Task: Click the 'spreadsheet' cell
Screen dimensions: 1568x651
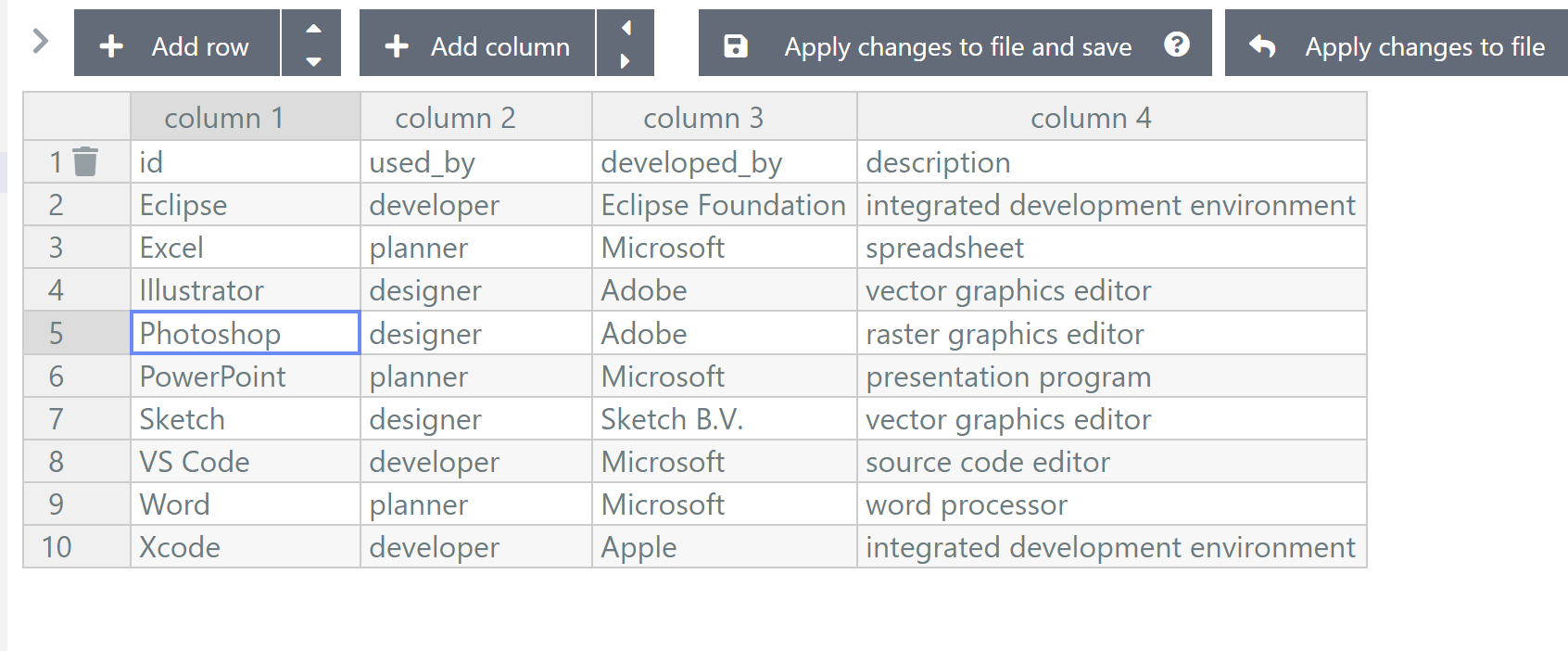Action: (1112, 248)
